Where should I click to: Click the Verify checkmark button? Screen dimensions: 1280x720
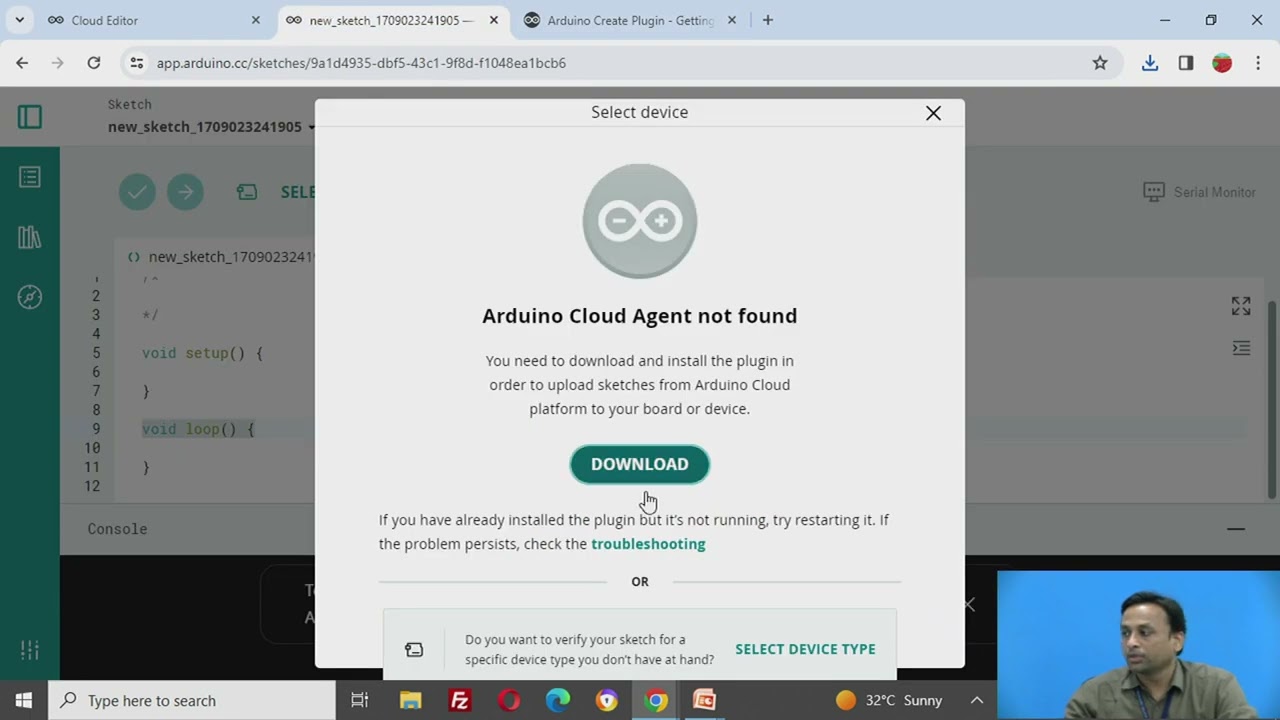click(x=137, y=192)
